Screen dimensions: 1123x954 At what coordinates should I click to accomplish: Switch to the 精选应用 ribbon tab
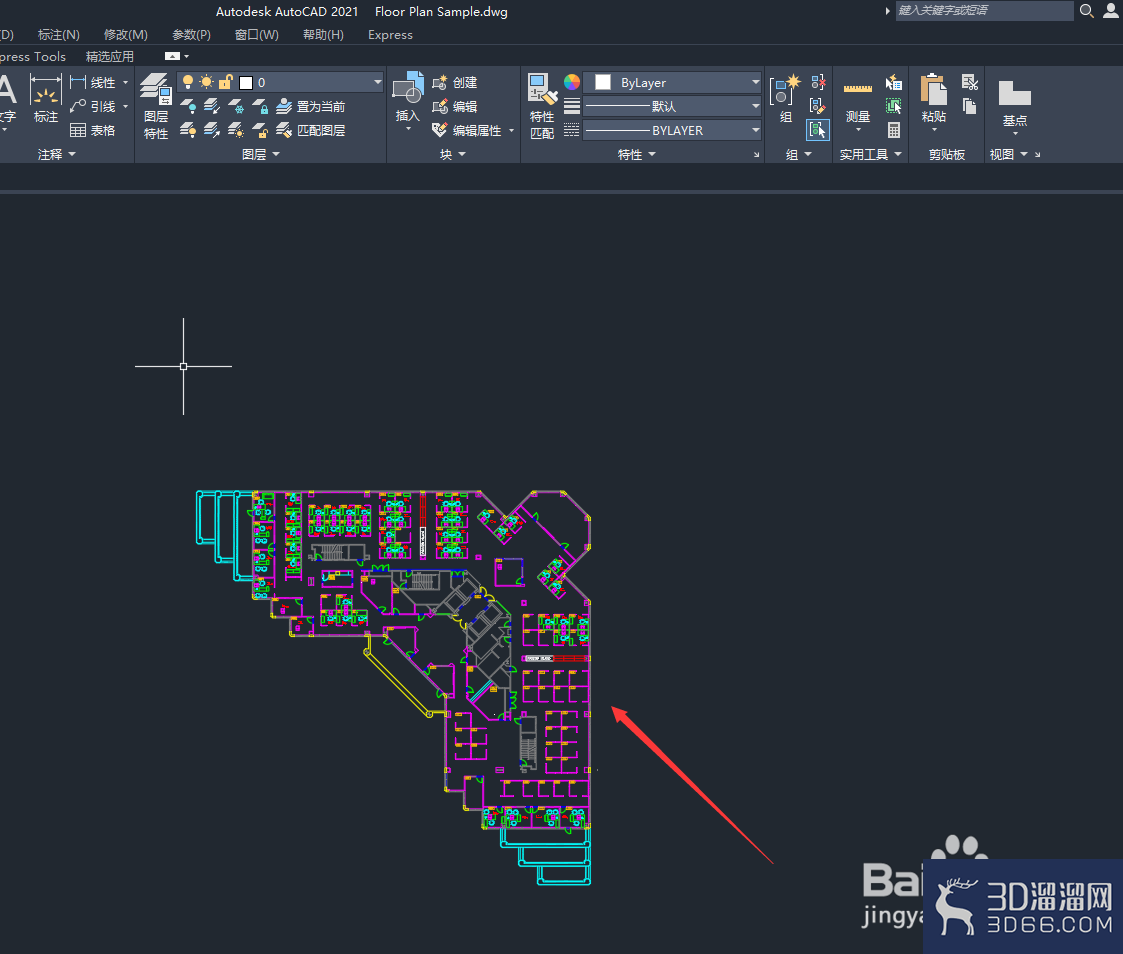click(110, 56)
